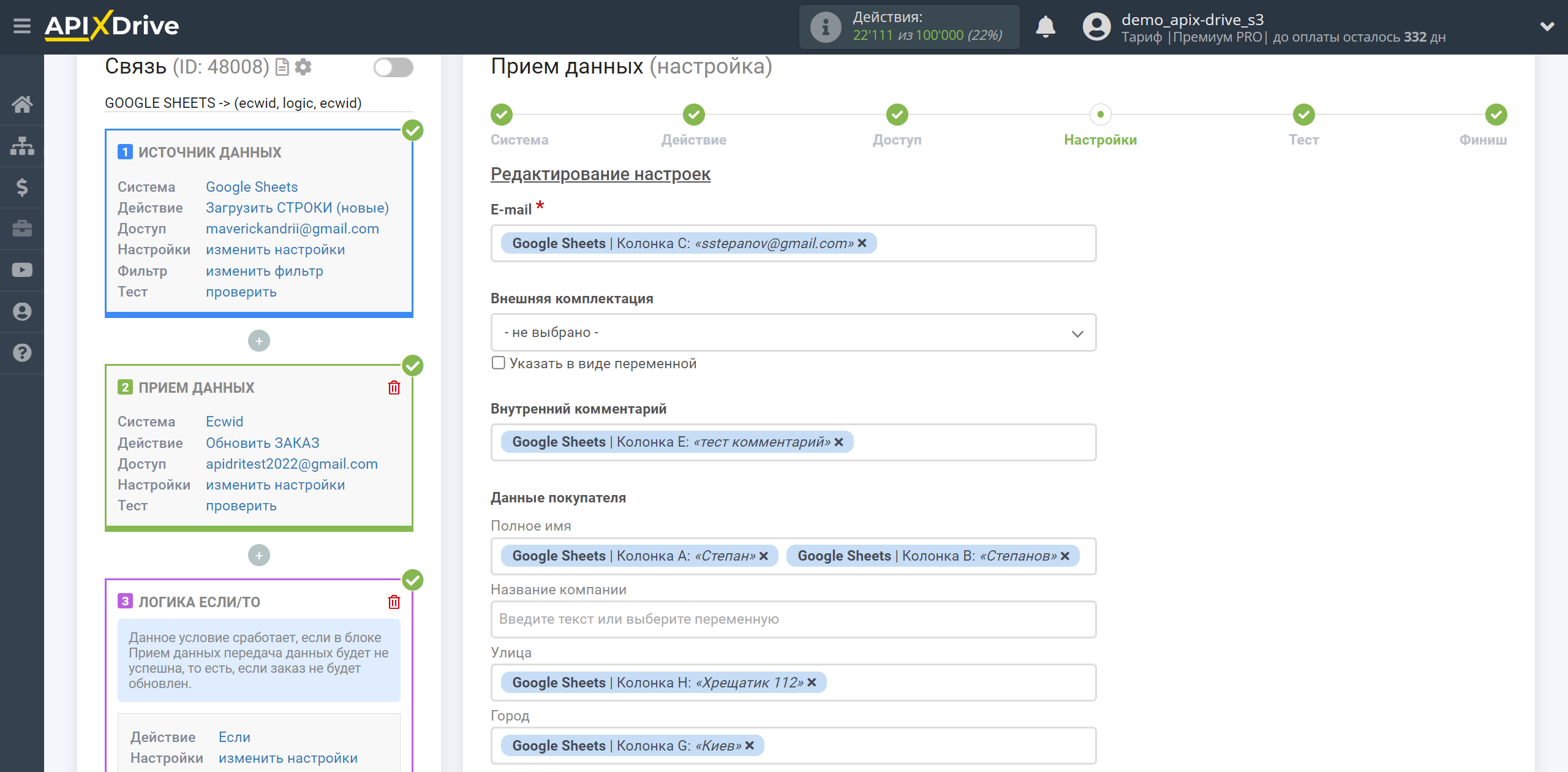Remove Колонка B Степанов tag

pyautogui.click(x=1065, y=556)
